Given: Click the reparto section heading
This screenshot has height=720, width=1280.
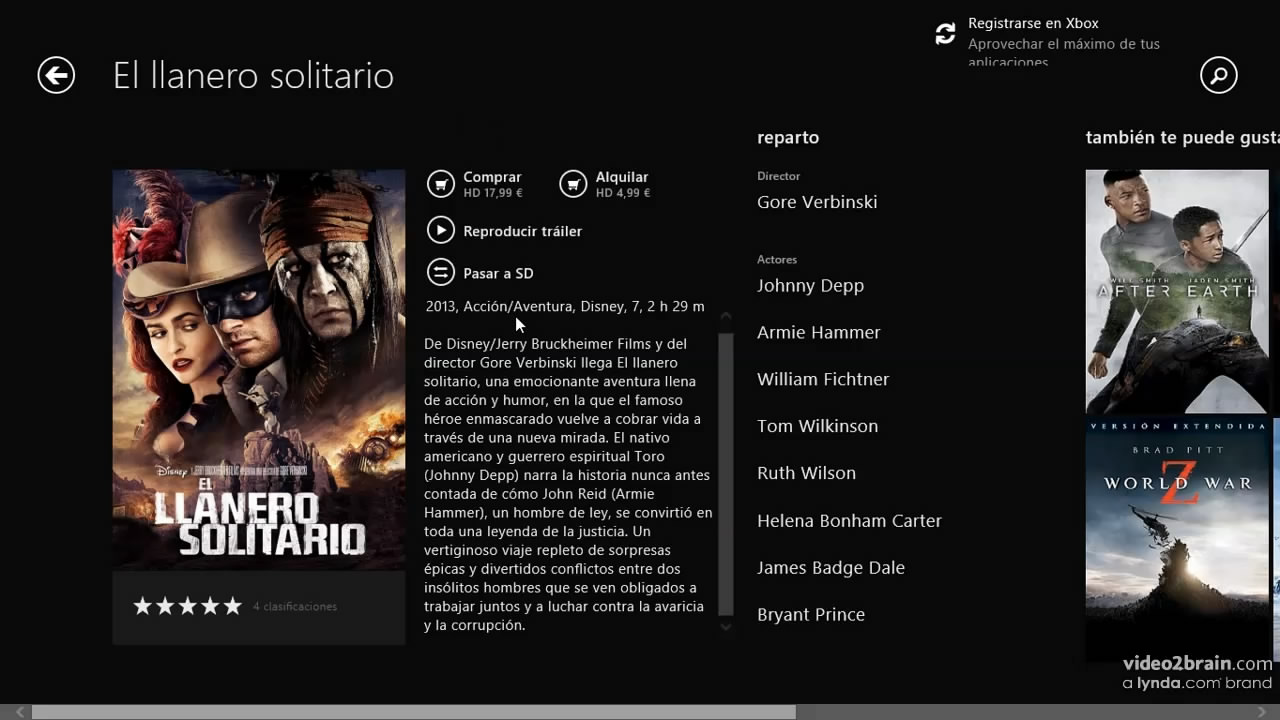Looking at the screenshot, I should 788,138.
